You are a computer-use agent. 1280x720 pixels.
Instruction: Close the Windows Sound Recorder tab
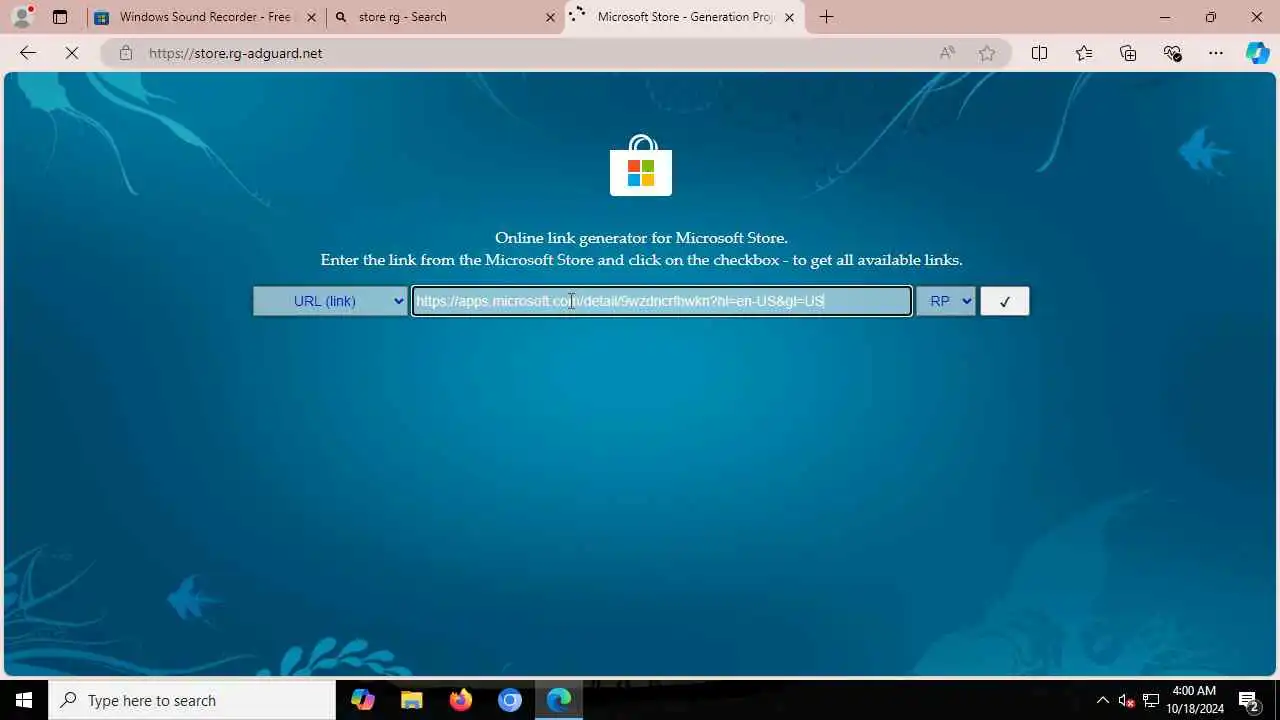(x=311, y=17)
